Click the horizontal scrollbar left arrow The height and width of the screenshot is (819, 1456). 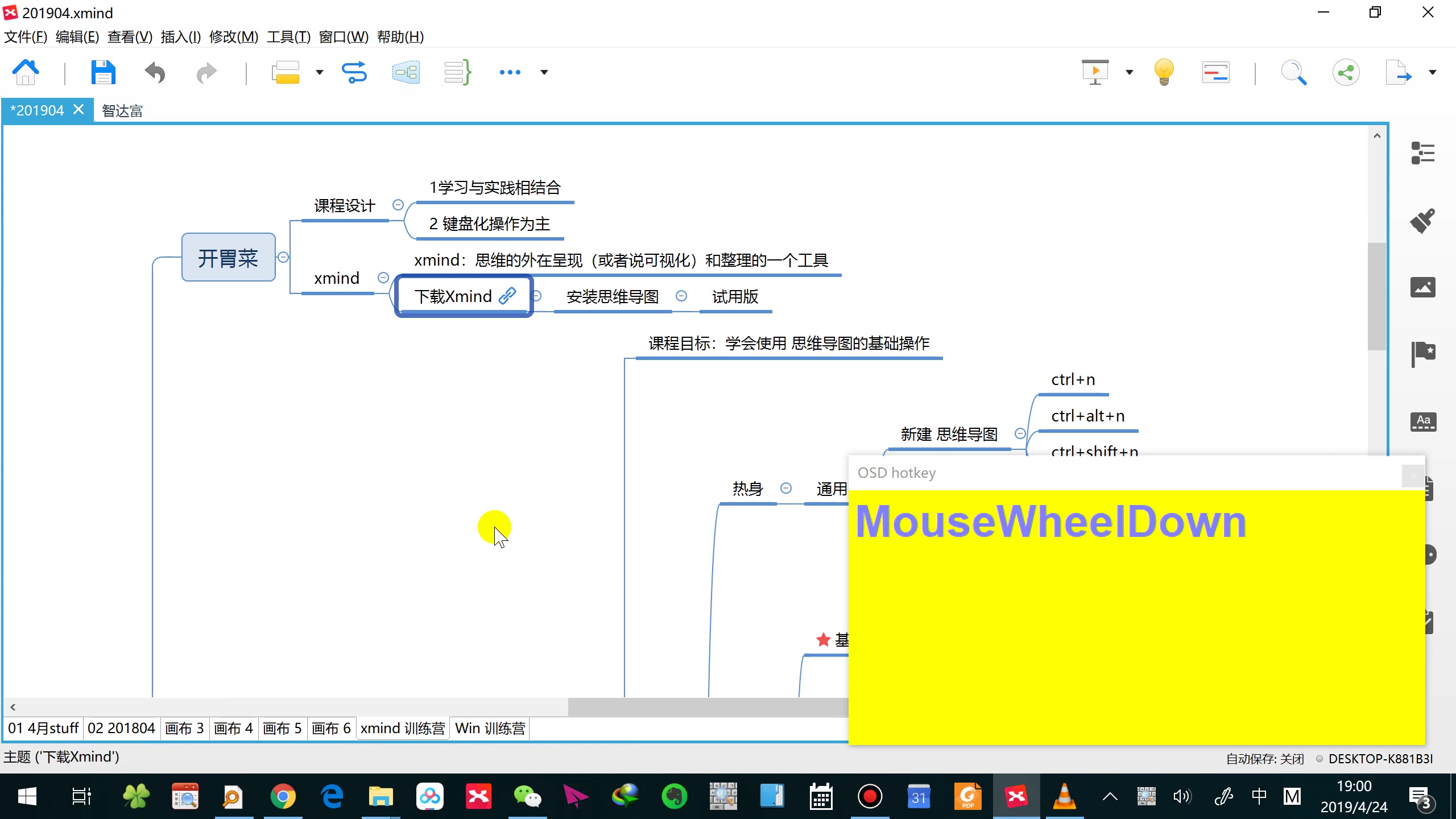(x=13, y=707)
